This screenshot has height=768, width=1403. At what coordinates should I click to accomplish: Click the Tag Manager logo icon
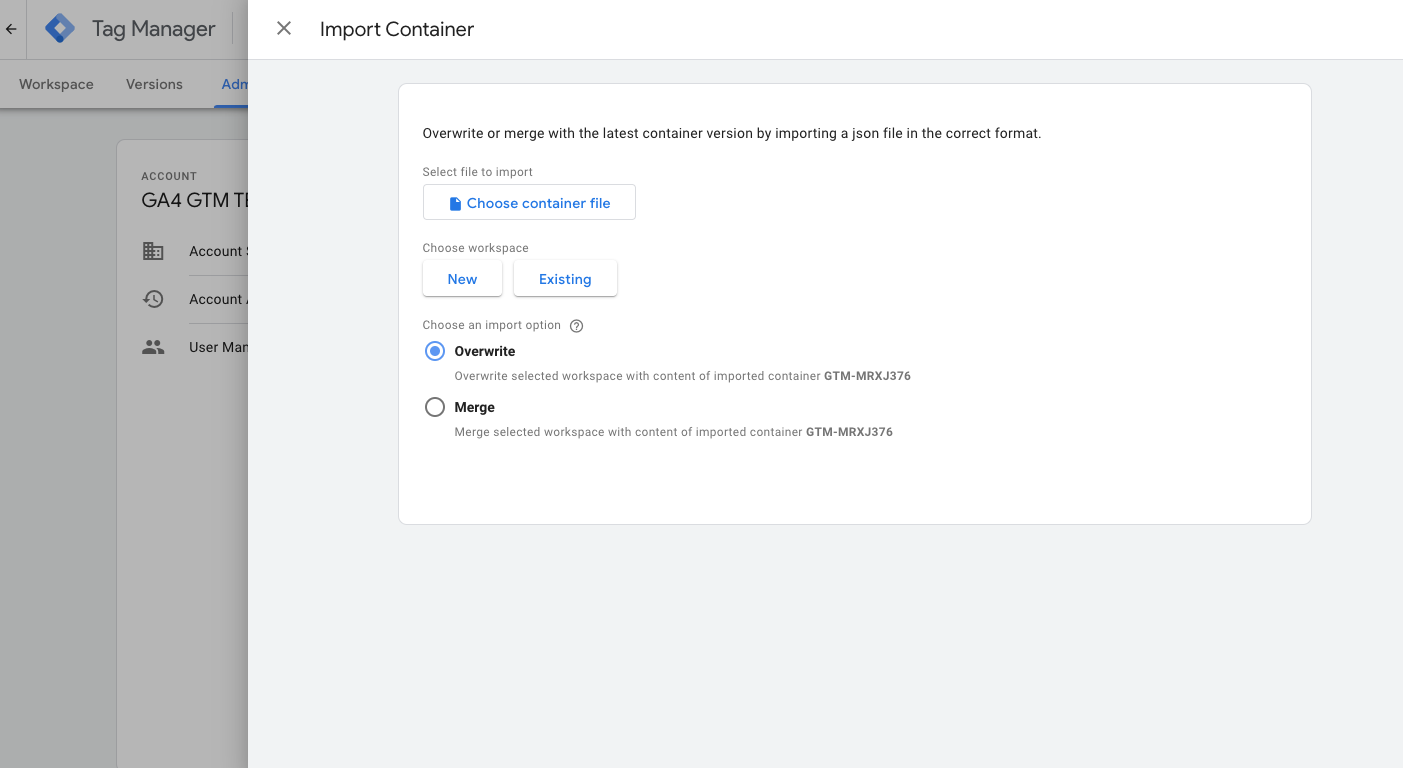(x=60, y=29)
